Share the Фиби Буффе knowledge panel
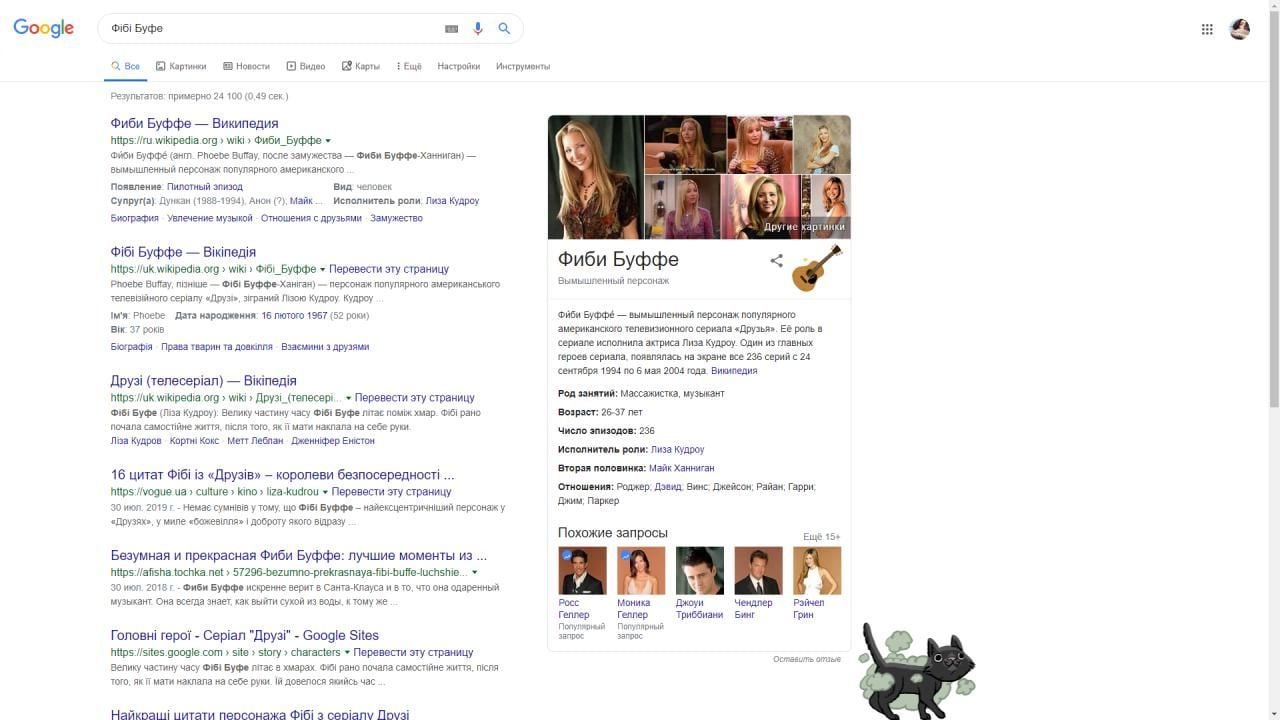Viewport: 1280px width, 720px height. pos(776,261)
